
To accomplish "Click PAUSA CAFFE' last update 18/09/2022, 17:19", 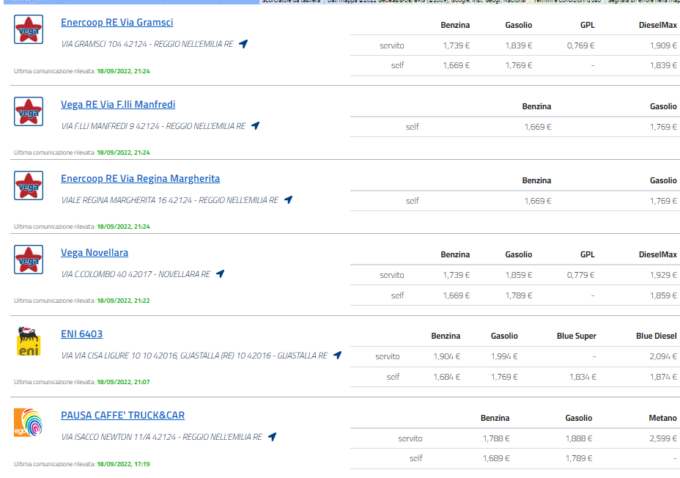I will (x=124, y=464).
